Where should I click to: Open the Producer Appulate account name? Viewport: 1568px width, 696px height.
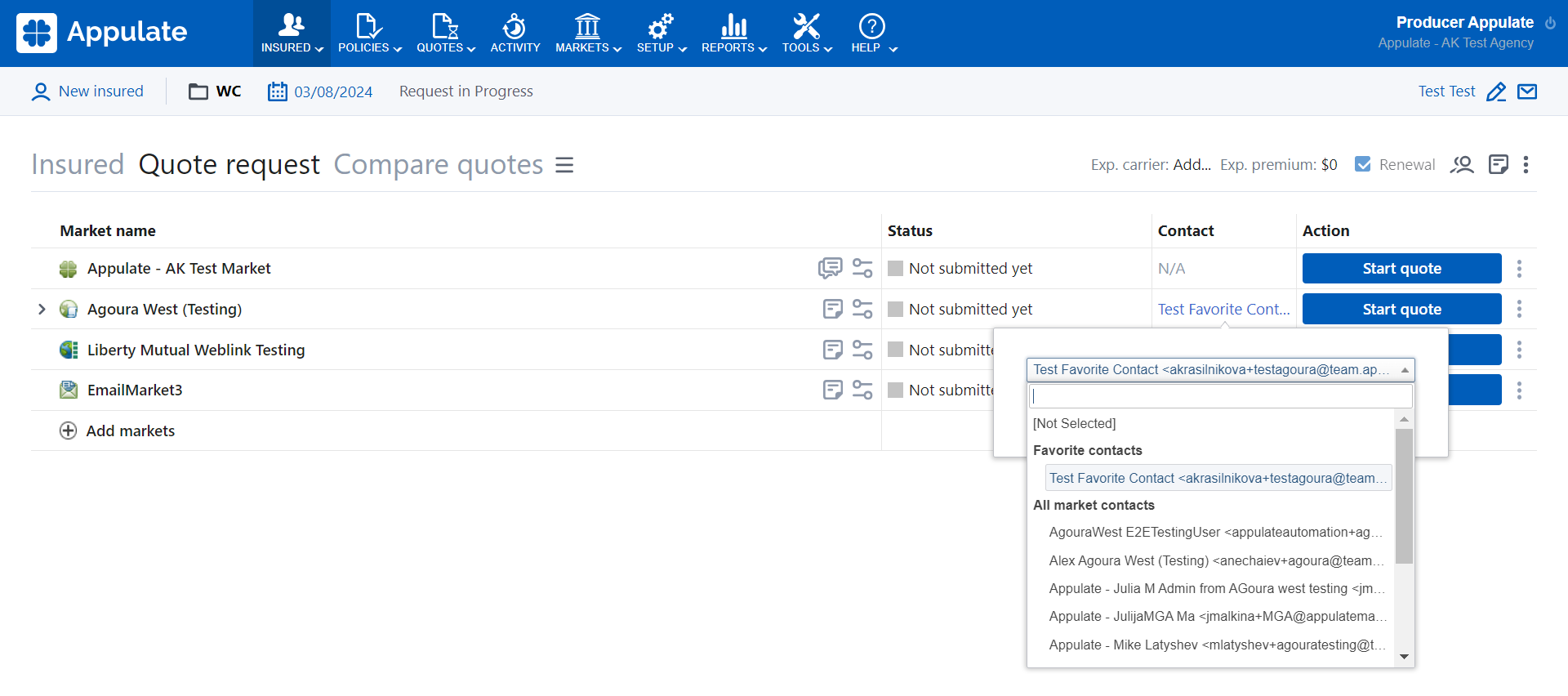[x=1464, y=22]
